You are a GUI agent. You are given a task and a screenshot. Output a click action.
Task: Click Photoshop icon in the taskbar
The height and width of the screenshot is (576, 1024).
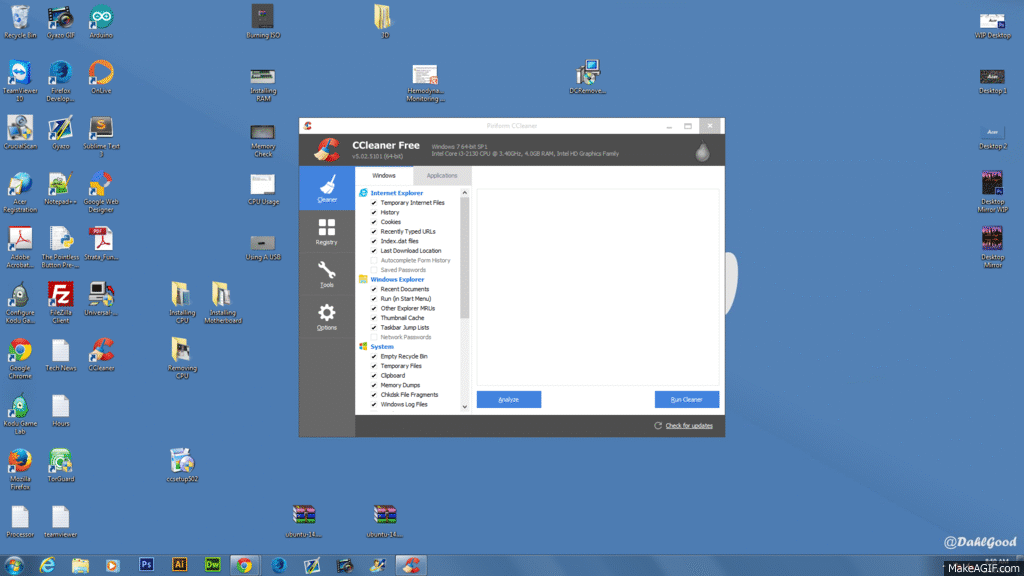click(146, 565)
